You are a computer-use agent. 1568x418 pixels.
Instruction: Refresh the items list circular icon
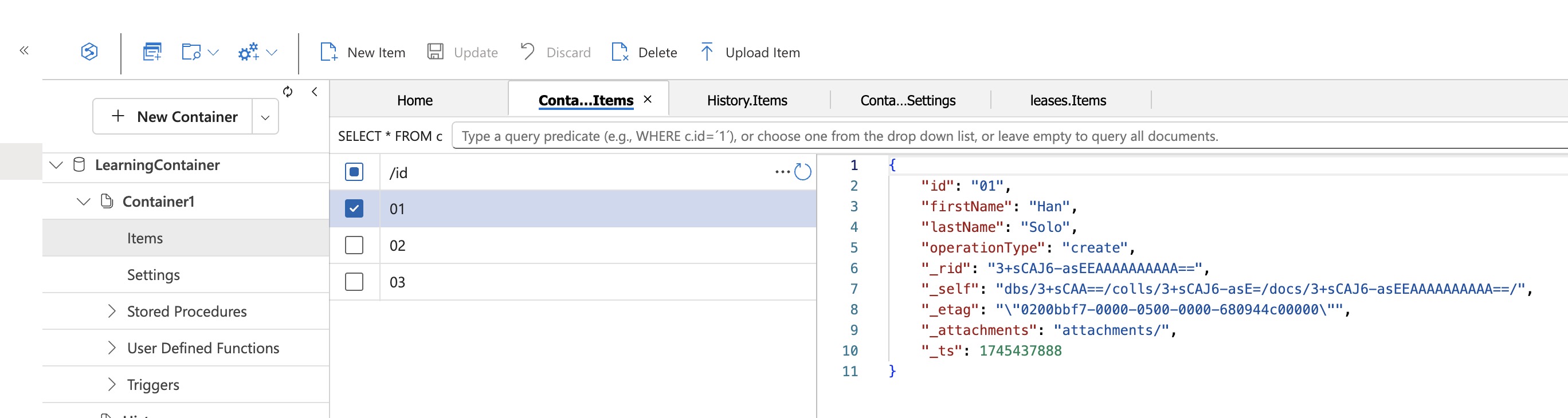point(803,172)
